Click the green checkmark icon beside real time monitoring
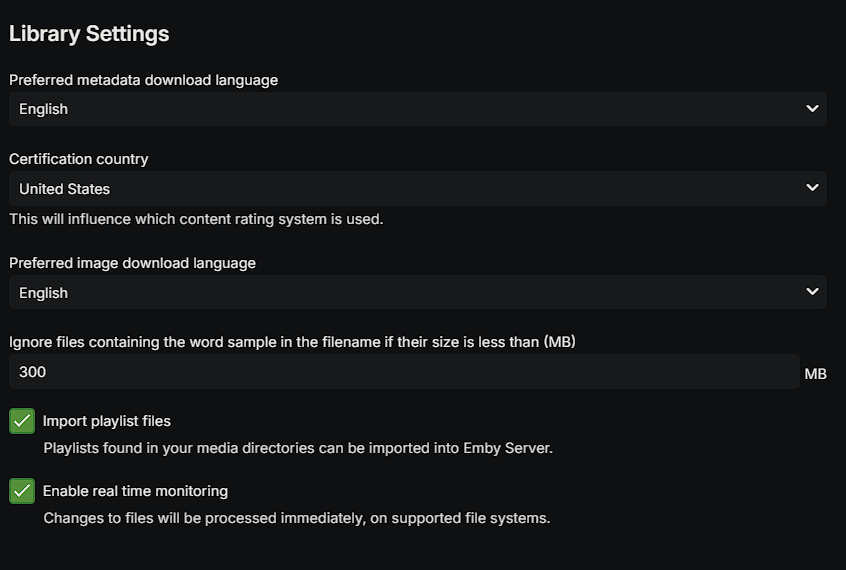This screenshot has width=846, height=570. coord(22,491)
